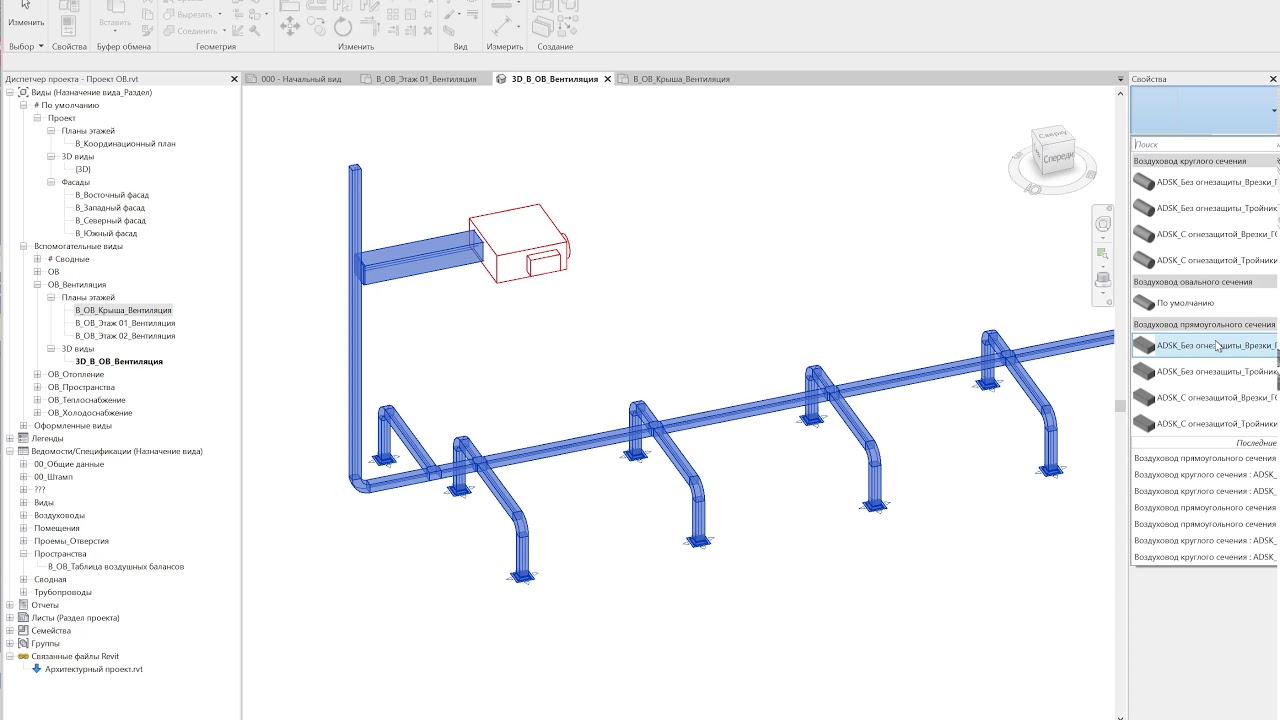Open the Выбор dropdown in ribbon
The width and height of the screenshot is (1280, 720).
[x=26, y=46]
